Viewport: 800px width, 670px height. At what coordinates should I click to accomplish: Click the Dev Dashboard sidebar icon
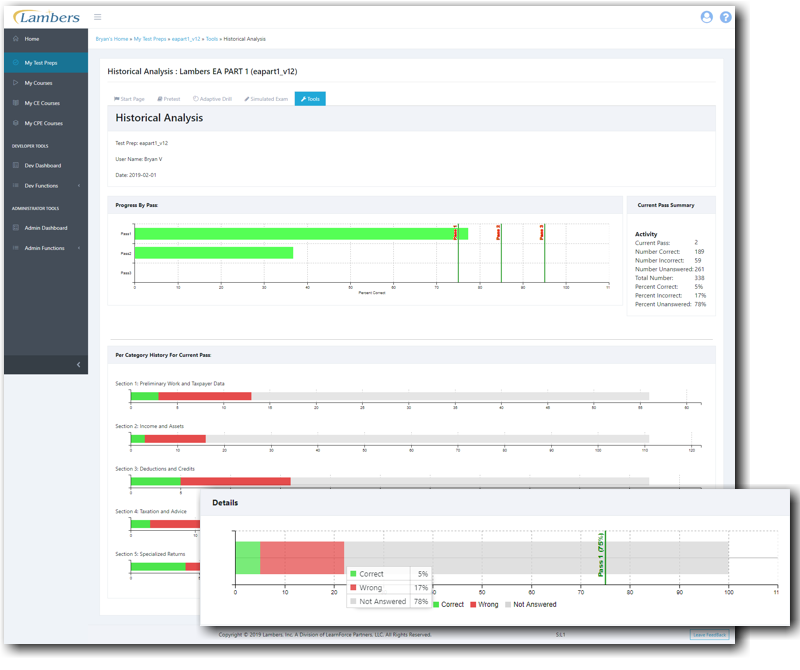(16, 165)
